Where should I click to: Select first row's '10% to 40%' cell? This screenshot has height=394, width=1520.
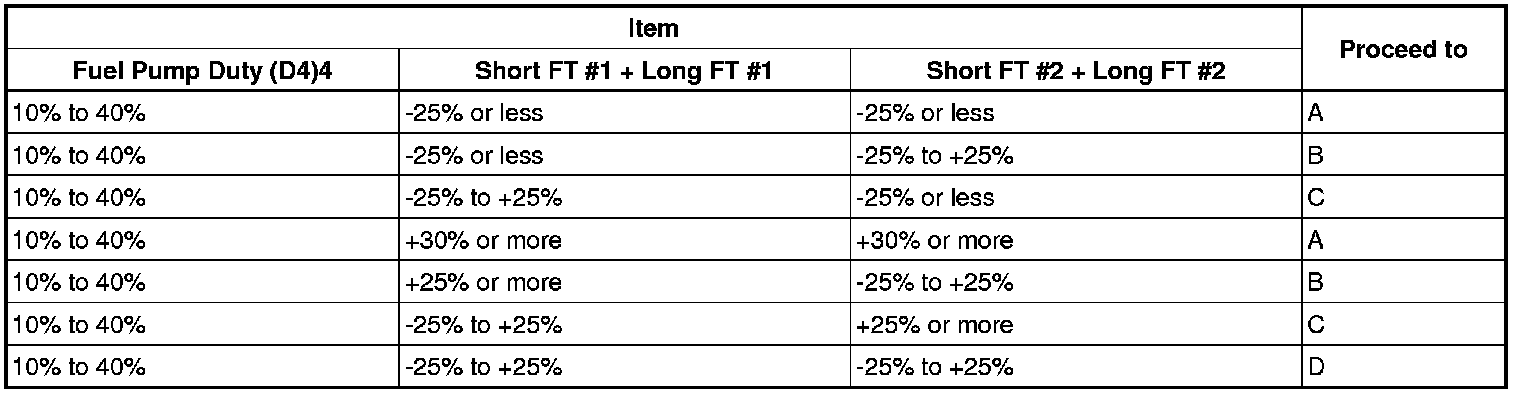tap(202, 113)
